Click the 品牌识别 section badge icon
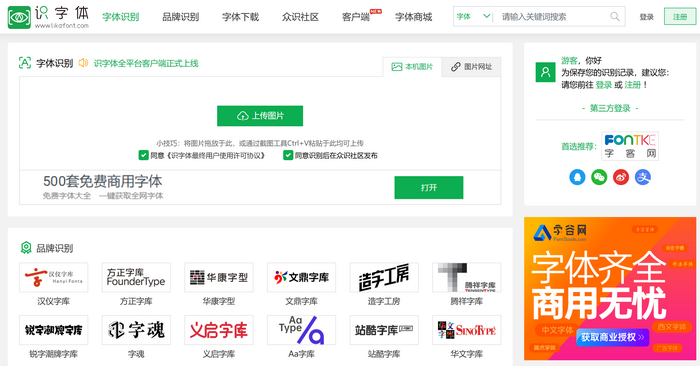Image resolution: width=700 pixels, height=366 pixels. pos(26,247)
